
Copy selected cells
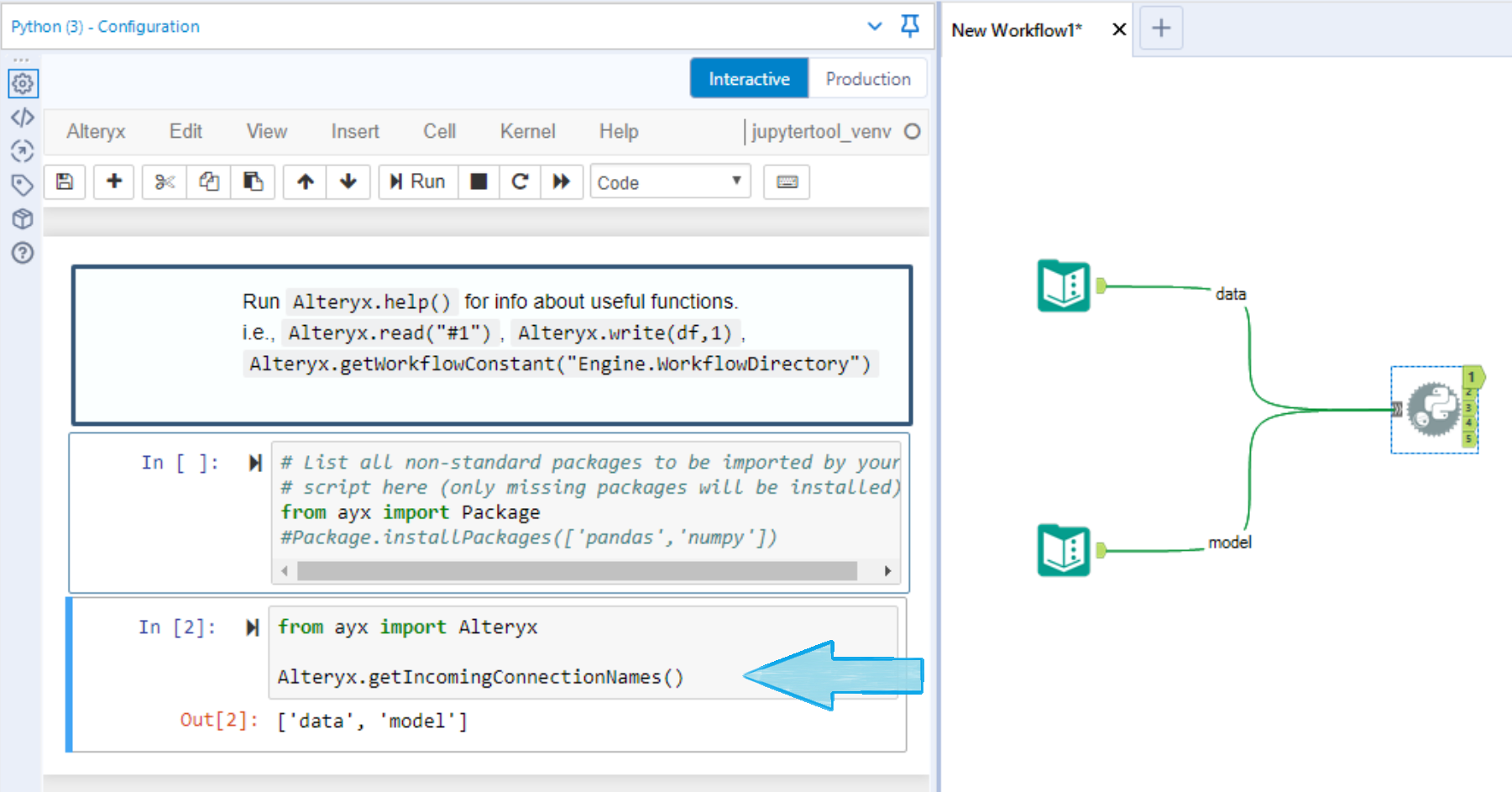coord(209,182)
